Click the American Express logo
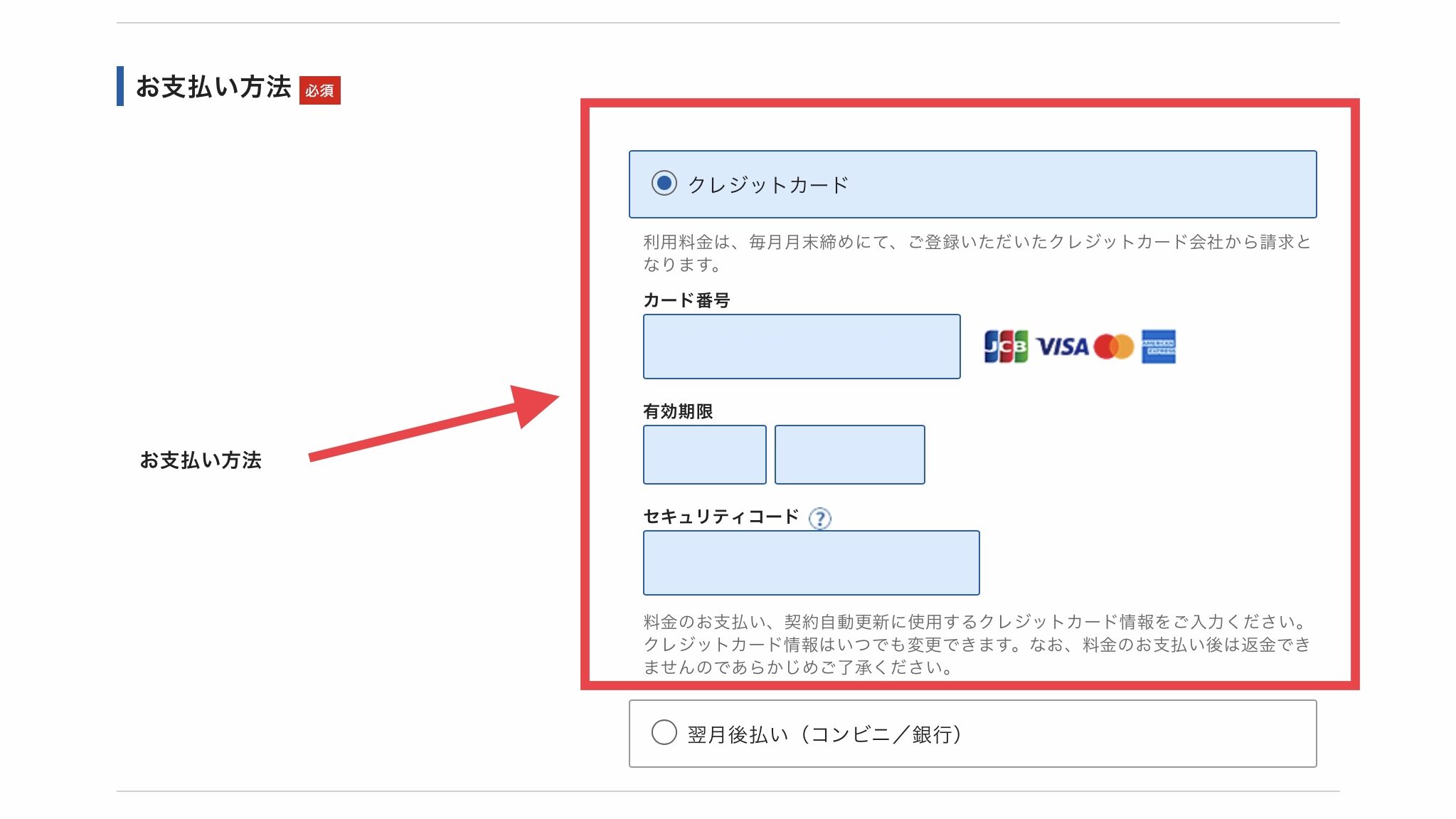Image resolution: width=1456 pixels, height=819 pixels. [x=1159, y=347]
